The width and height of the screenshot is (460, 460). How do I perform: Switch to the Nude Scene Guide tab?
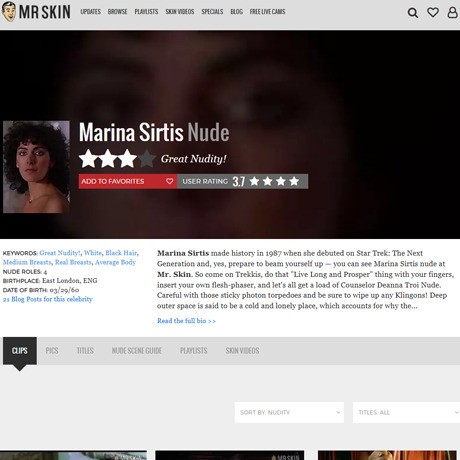point(137,351)
